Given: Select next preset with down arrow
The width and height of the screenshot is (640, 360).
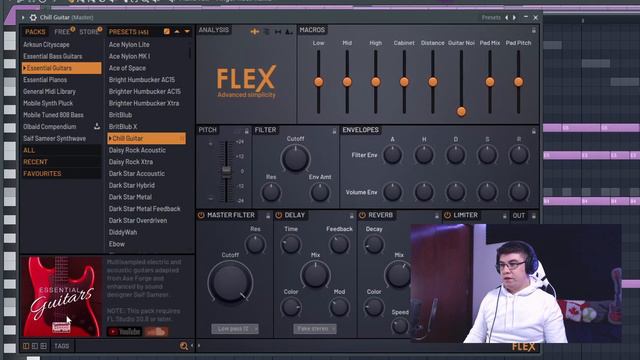Looking at the screenshot, I should pos(187,31).
